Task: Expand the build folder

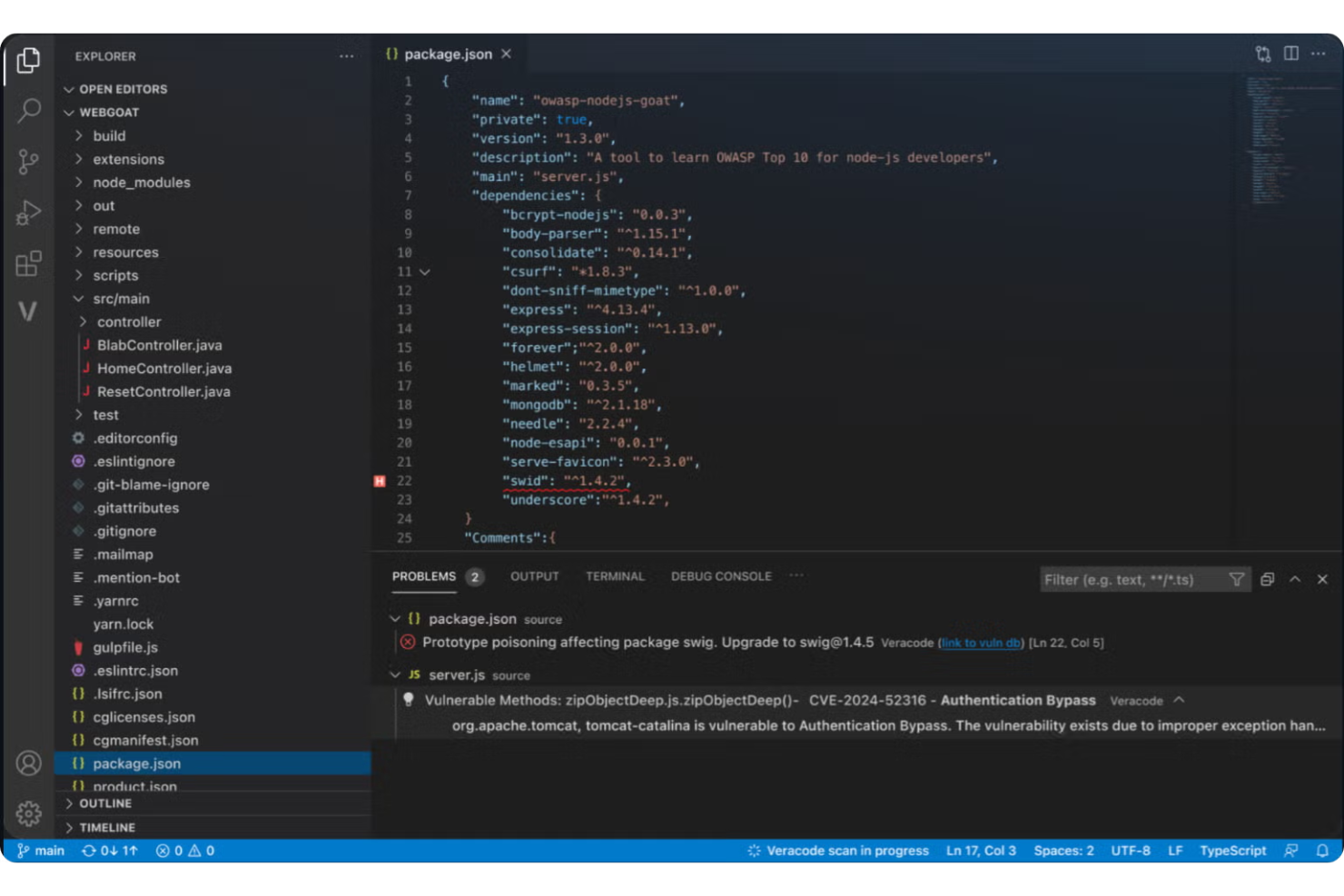Action: click(x=79, y=136)
